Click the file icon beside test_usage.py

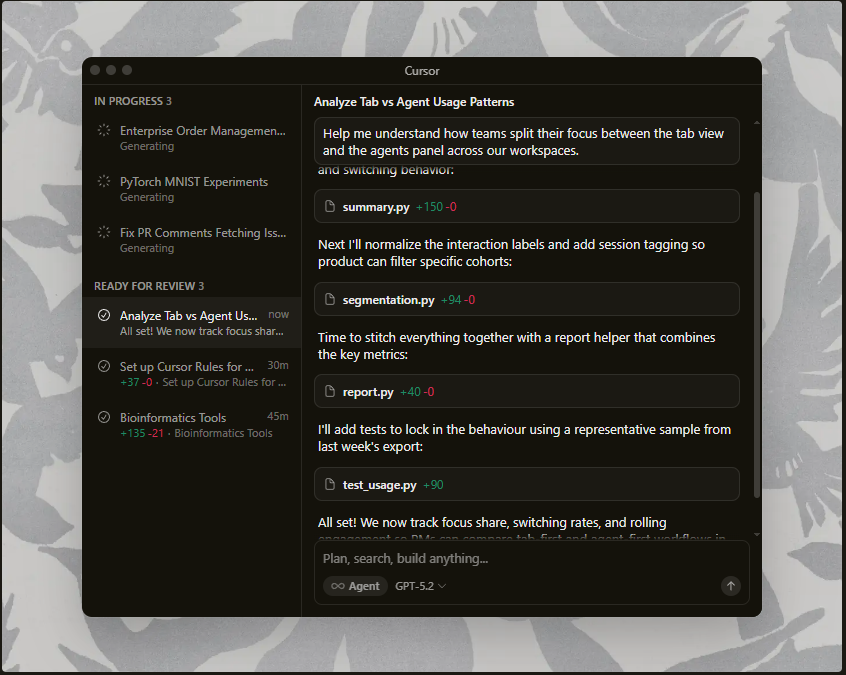pyautogui.click(x=330, y=485)
